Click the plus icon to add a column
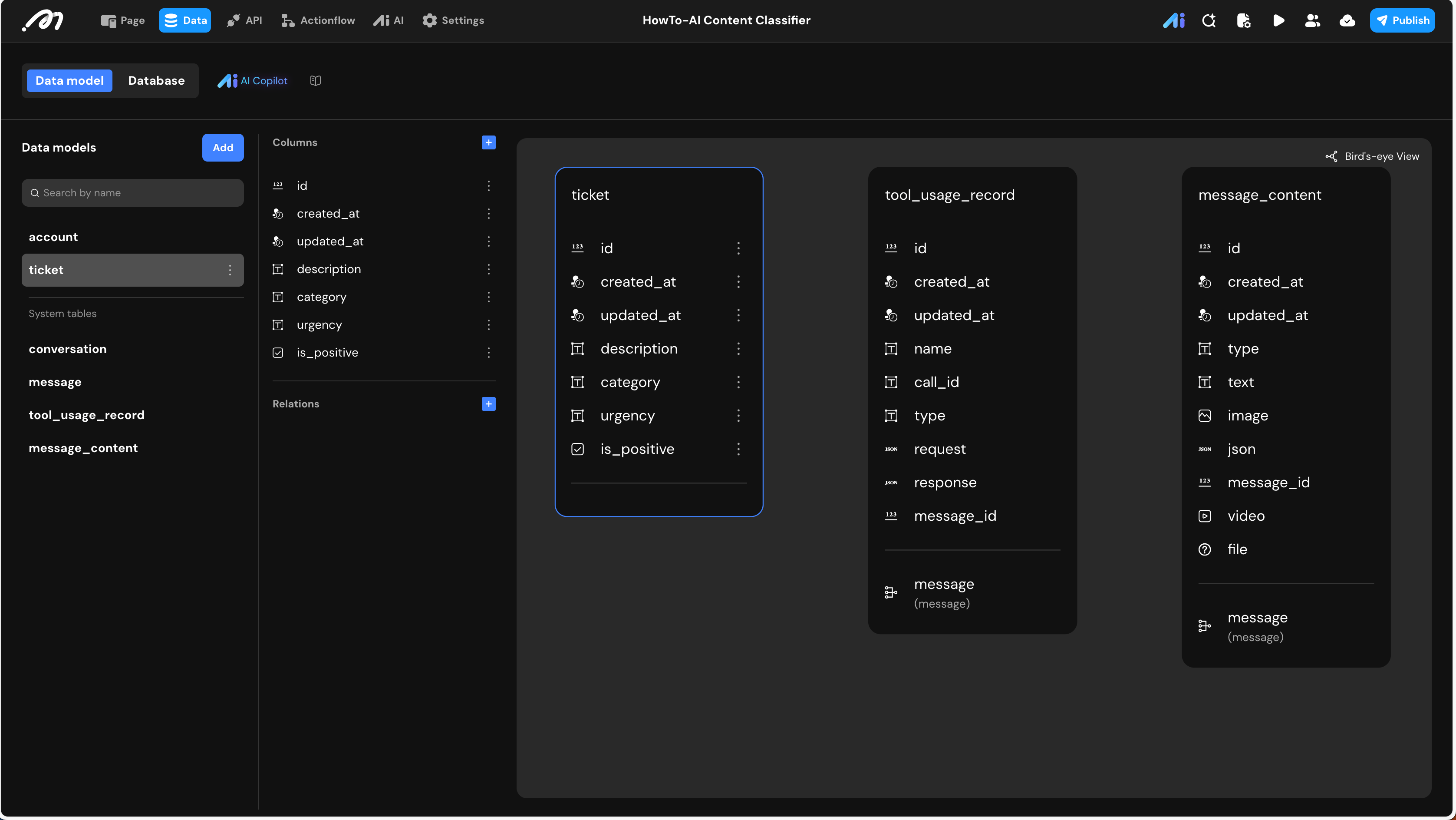The width and height of the screenshot is (1456, 820). pos(488,142)
